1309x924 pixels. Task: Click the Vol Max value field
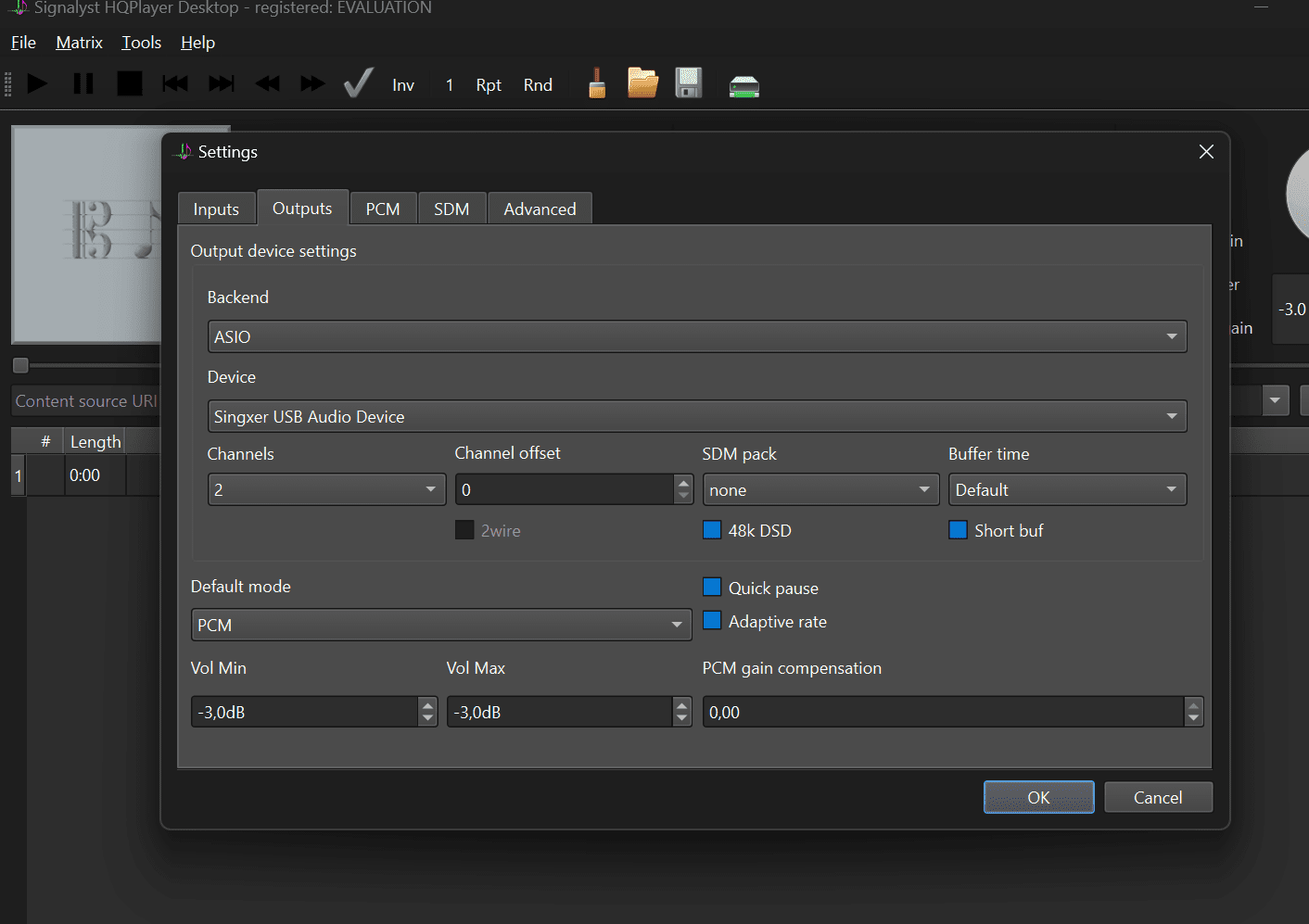(559, 712)
